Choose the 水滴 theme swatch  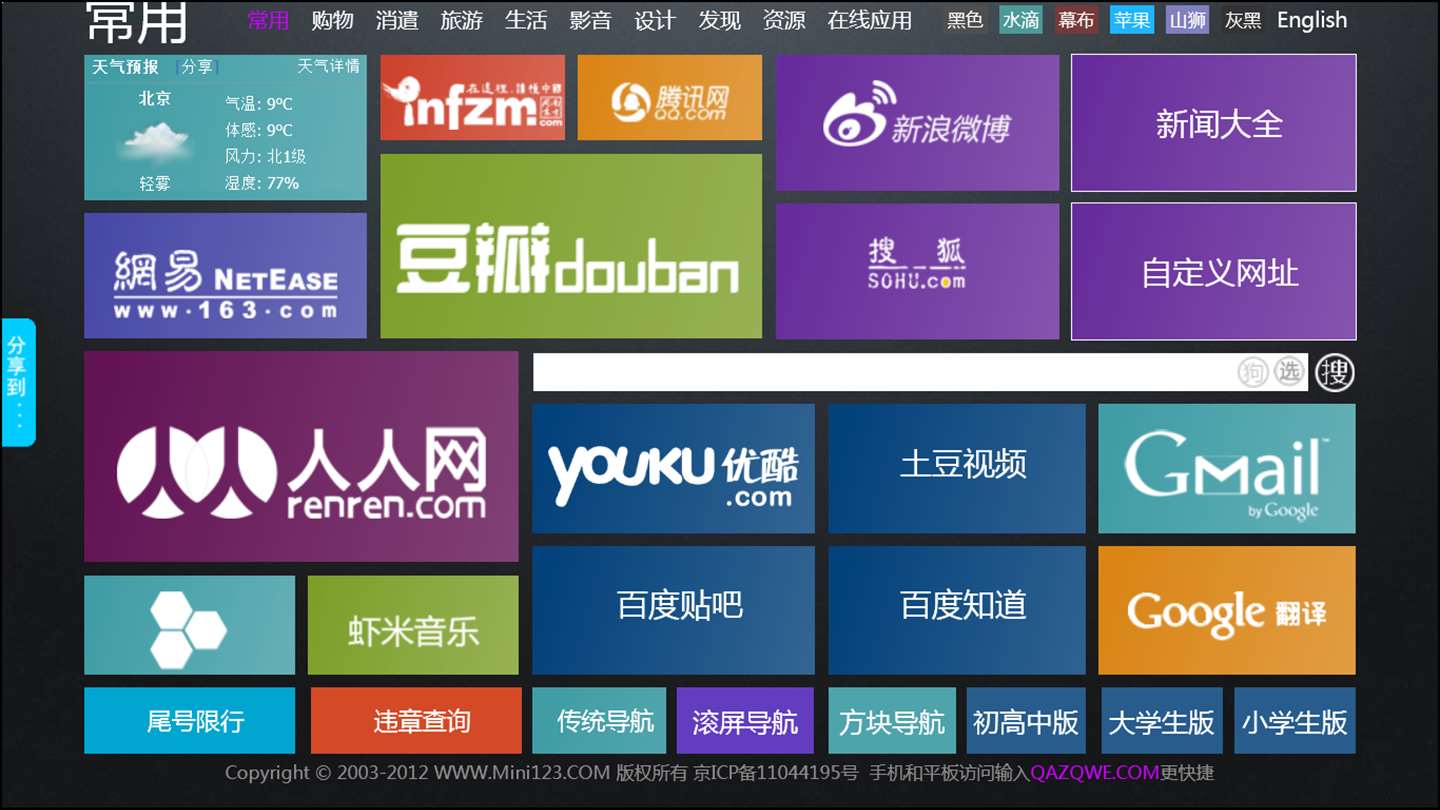coord(1021,20)
